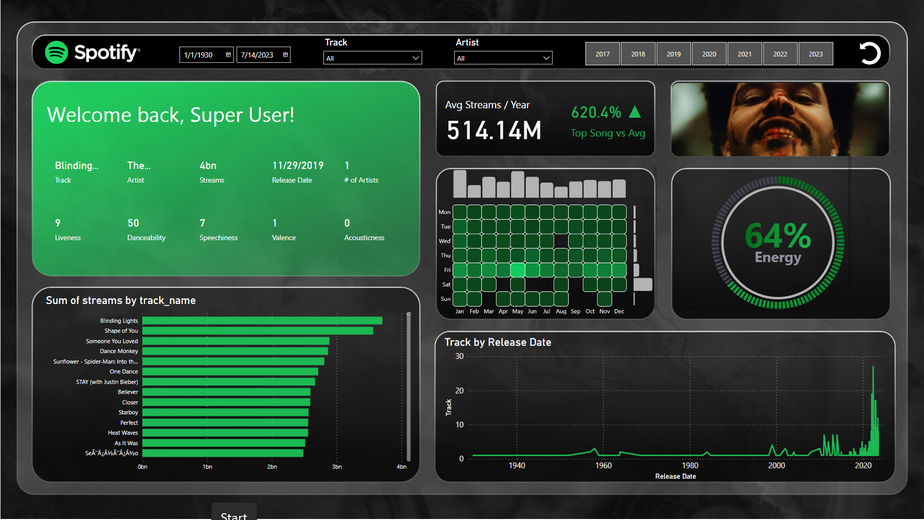Screen dimensions: 924x520
Task: Select the Closer bar
Action: pyautogui.click(x=226, y=402)
